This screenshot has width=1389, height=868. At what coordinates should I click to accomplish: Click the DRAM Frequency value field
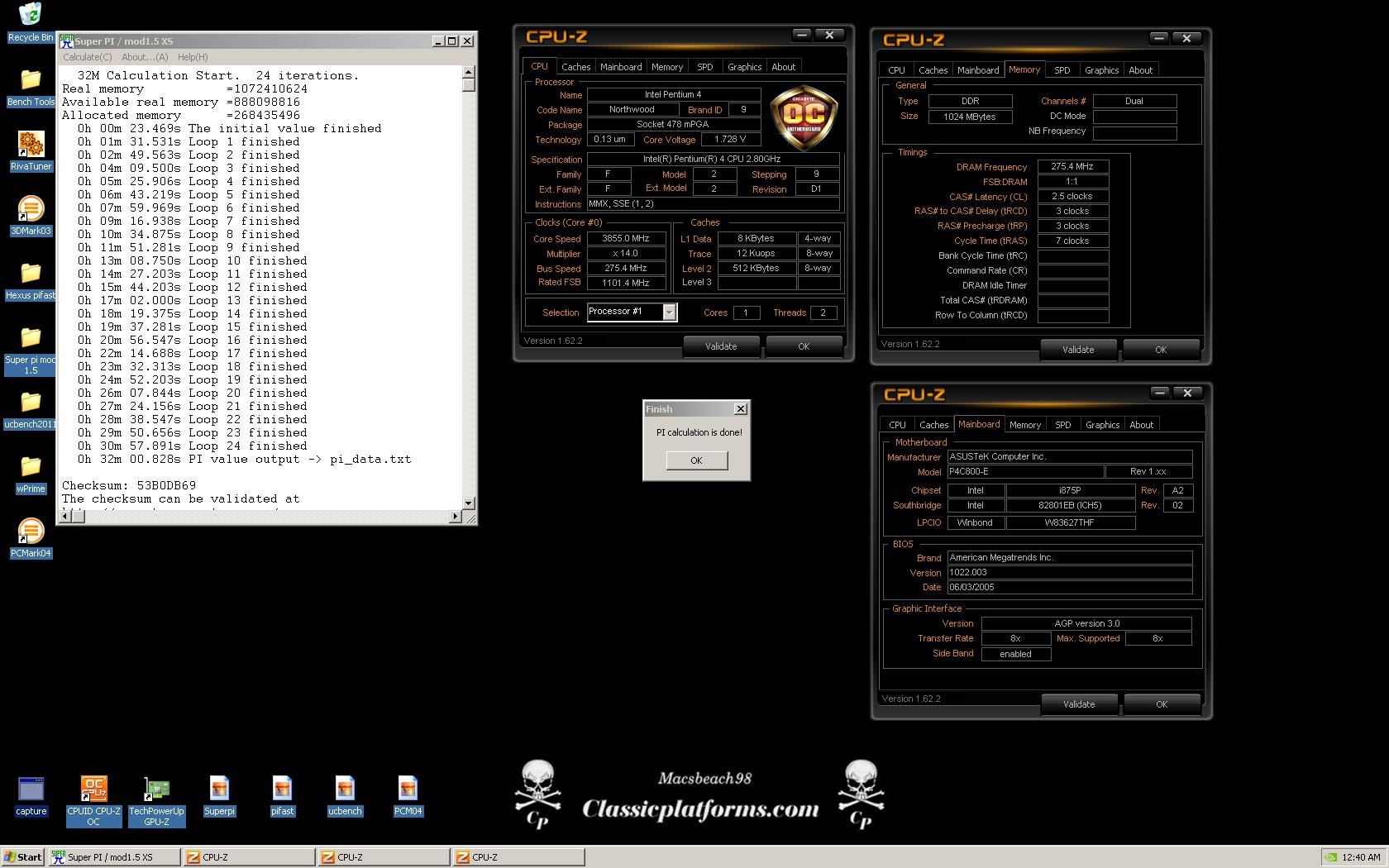(1073, 166)
